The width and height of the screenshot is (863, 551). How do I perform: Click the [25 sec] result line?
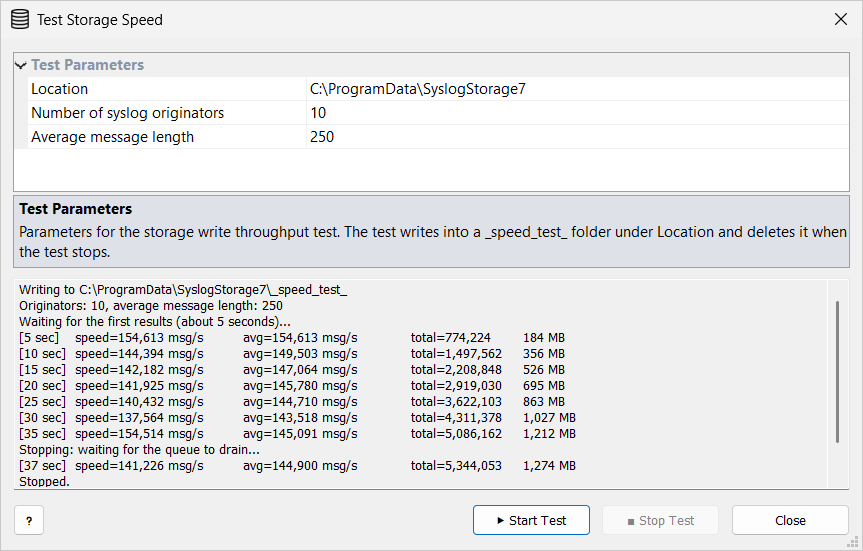click(292, 401)
